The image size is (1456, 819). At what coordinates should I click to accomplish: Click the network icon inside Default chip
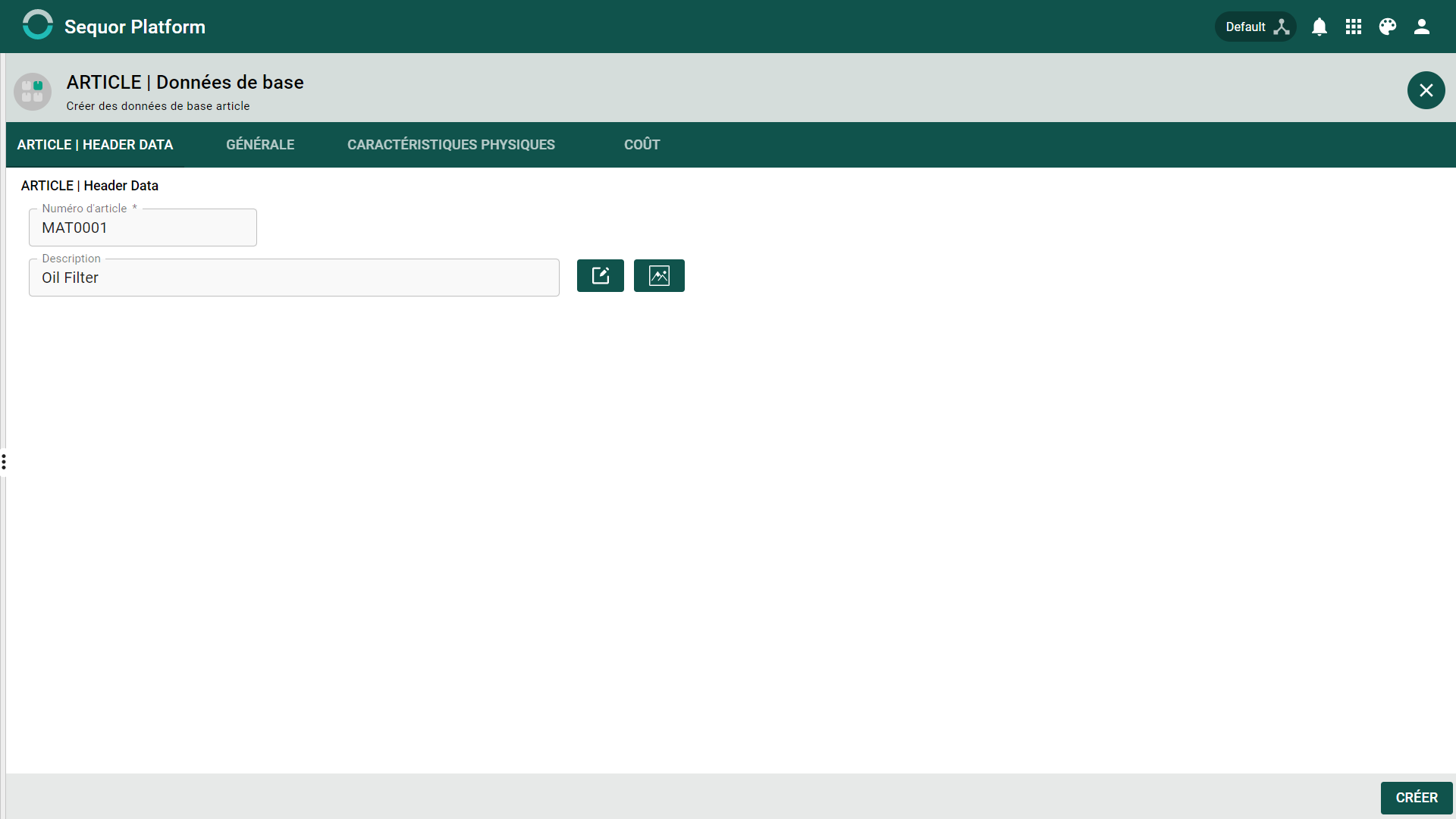click(x=1282, y=27)
